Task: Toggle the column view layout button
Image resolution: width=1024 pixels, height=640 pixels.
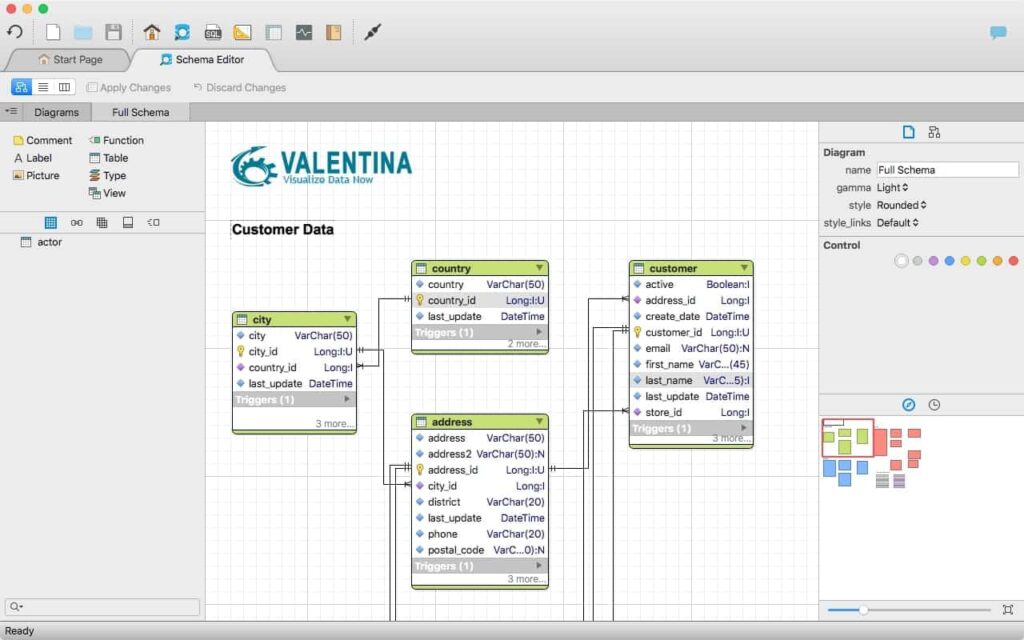Action: click(65, 87)
